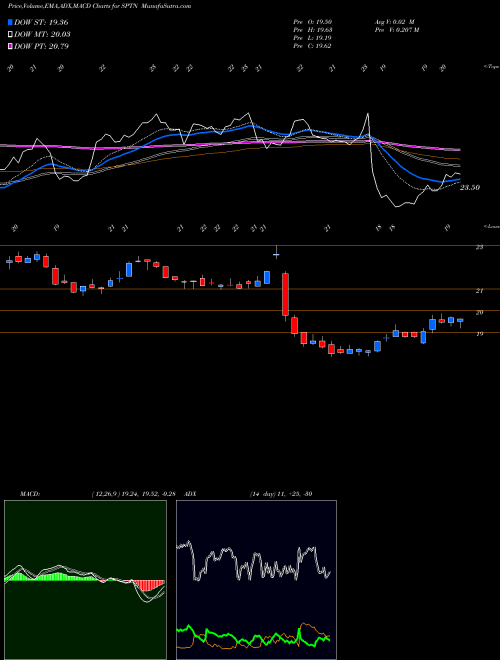Click the 'Pre L: 19.19' value
Viewport: 500px width, 660px height.
[313, 38]
